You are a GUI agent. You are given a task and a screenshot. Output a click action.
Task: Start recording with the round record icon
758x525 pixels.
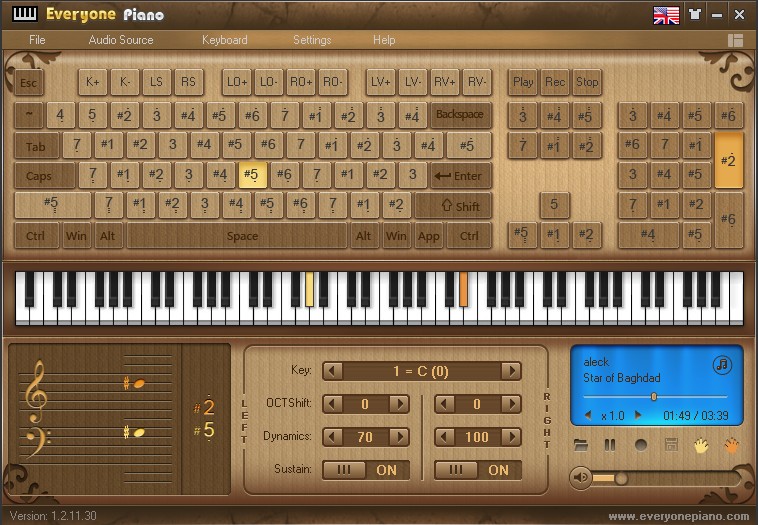[x=641, y=445]
